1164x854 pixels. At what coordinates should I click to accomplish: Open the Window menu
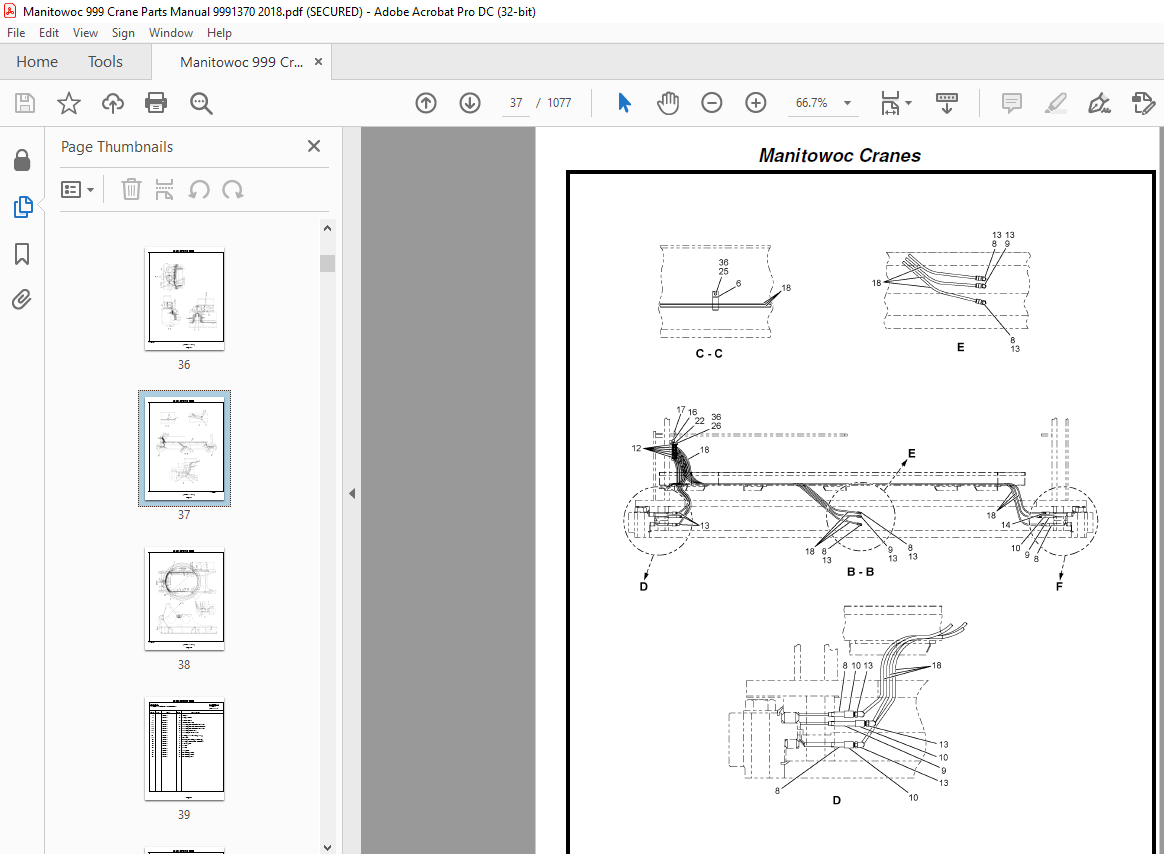click(171, 33)
